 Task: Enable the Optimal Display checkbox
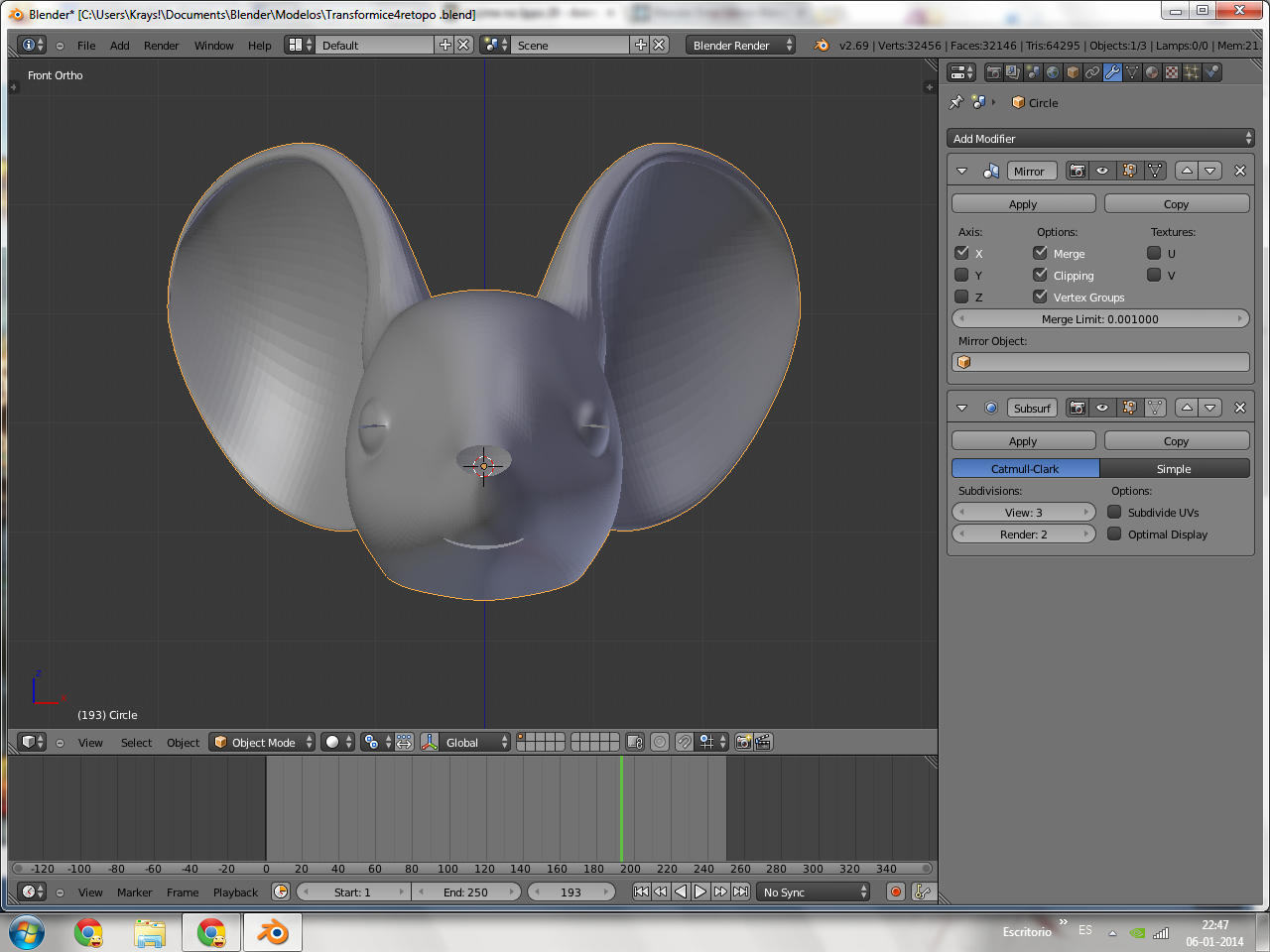[x=1114, y=534]
